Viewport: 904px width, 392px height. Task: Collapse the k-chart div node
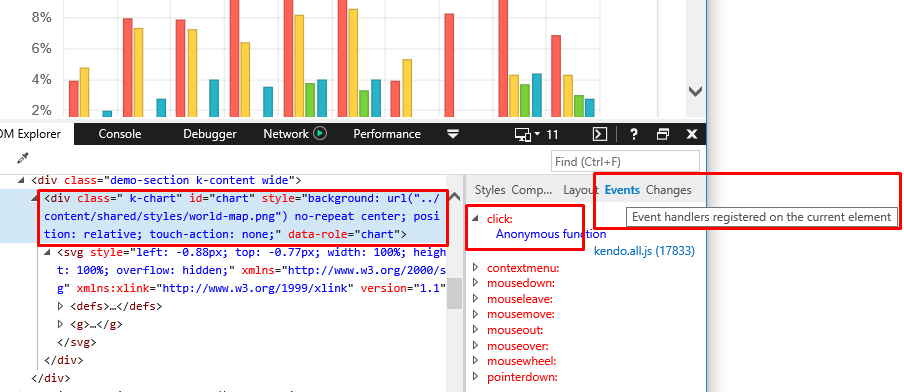[x=35, y=198]
